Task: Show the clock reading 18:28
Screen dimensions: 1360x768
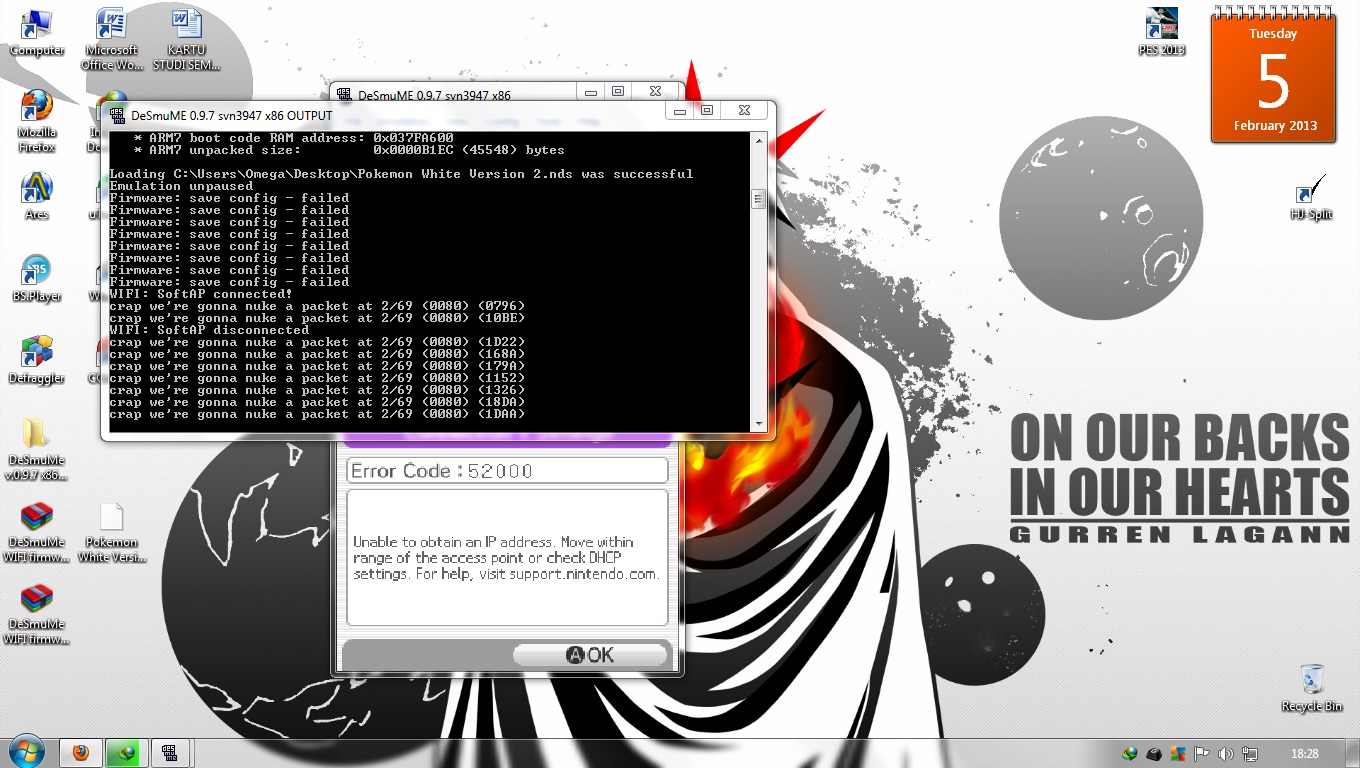Action: pyautogui.click(x=1304, y=754)
